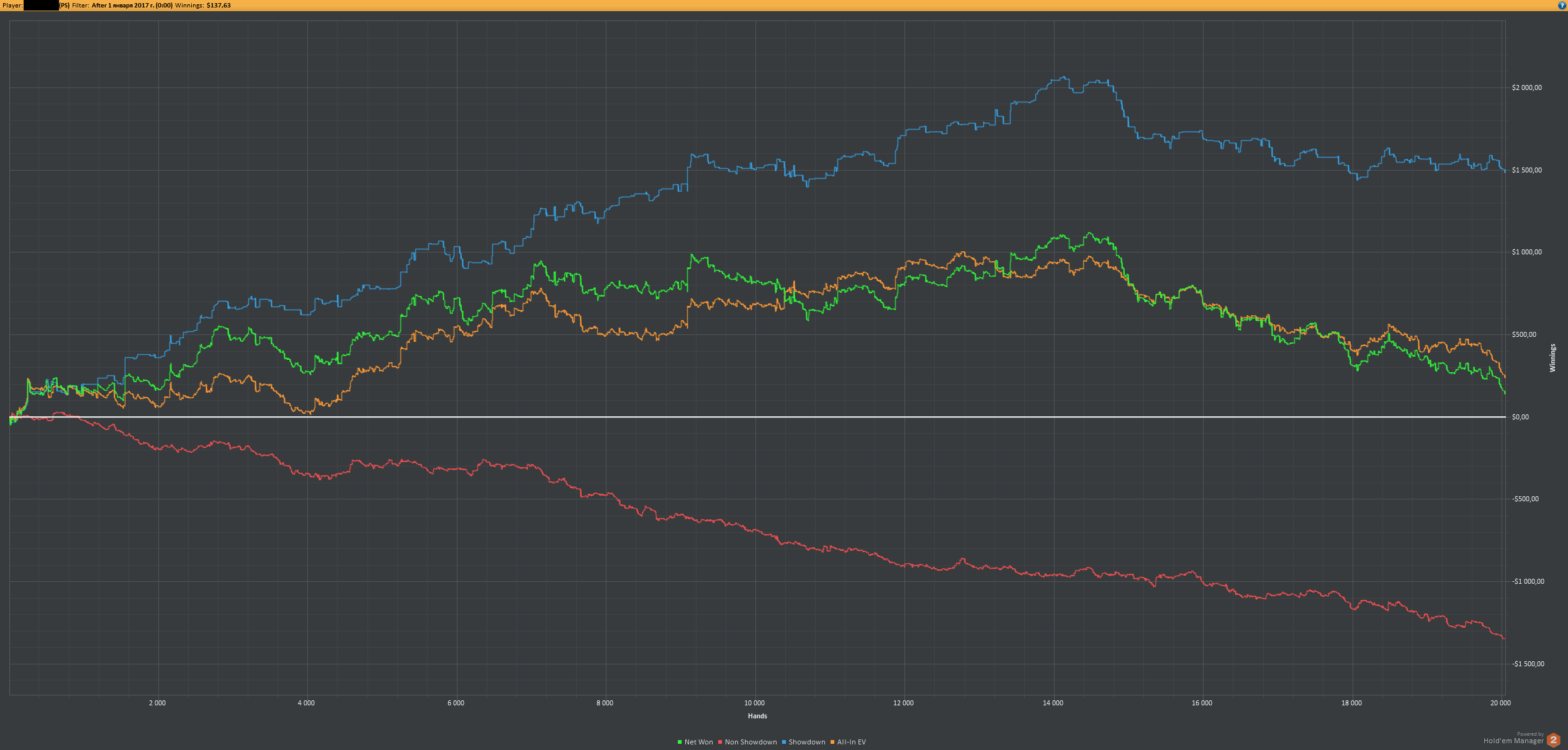
Task: Click the orange Hold'em Manager 2 logo badge
Action: (1553, 740)
